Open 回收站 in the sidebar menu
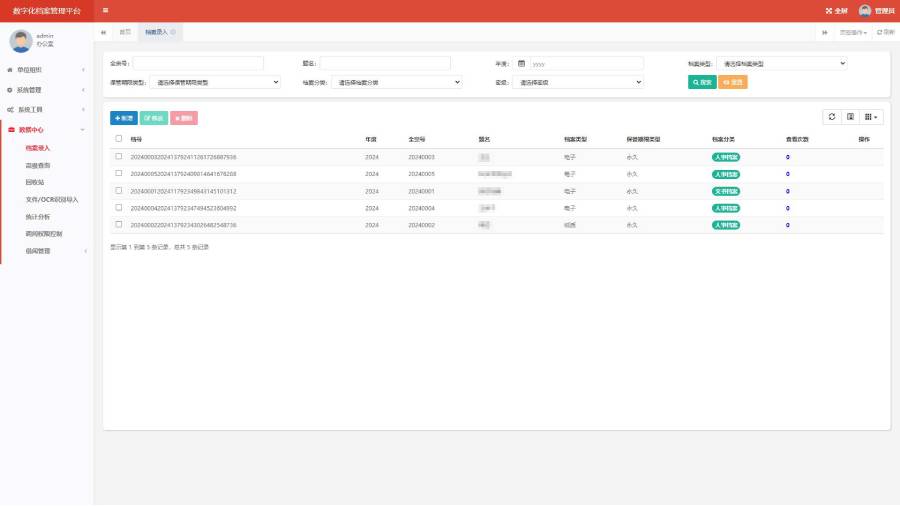The width and height of the screenshot is (900, 507). click(x=34, y=182)
